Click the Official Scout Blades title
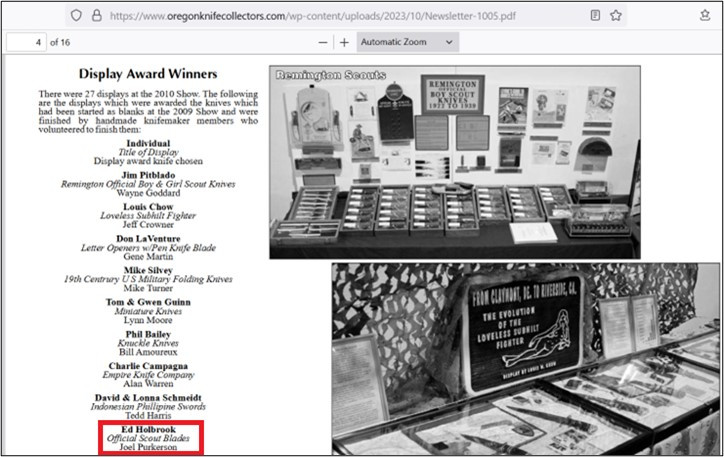Viewport: 724px width, 457px height. coord(148,438)
